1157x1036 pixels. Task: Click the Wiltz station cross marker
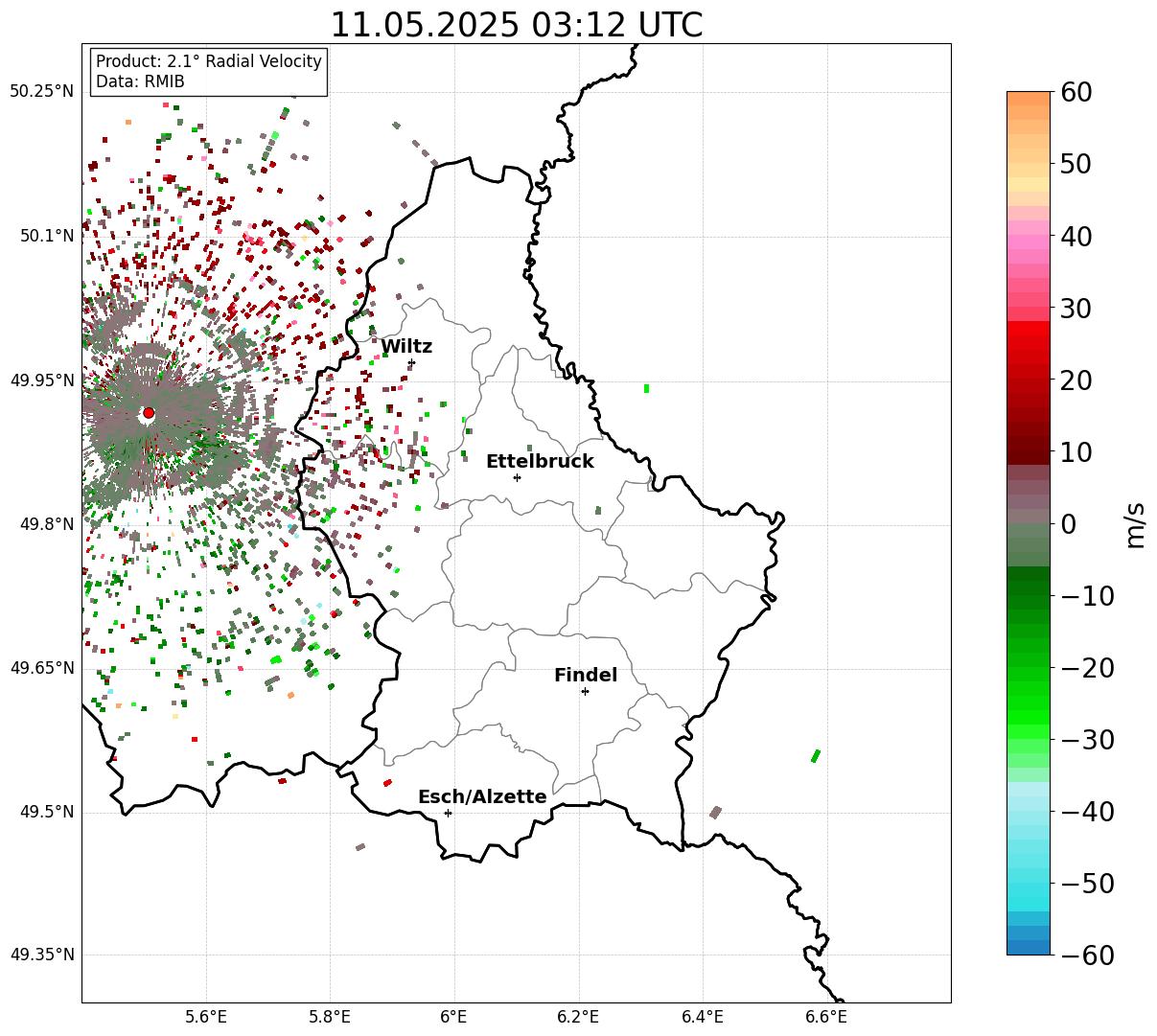tap(411, 362)
